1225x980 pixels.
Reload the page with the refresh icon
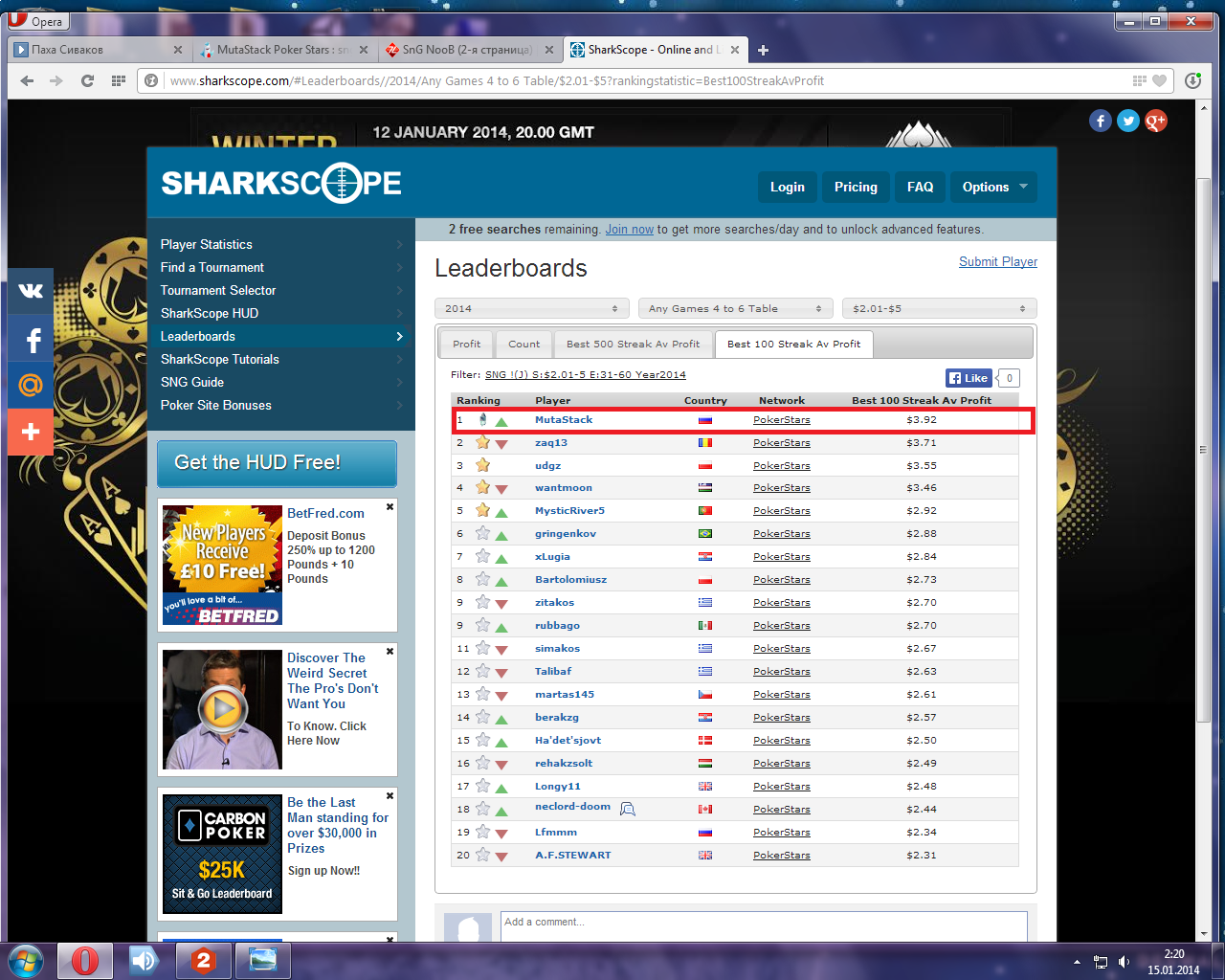coord(87,80)
